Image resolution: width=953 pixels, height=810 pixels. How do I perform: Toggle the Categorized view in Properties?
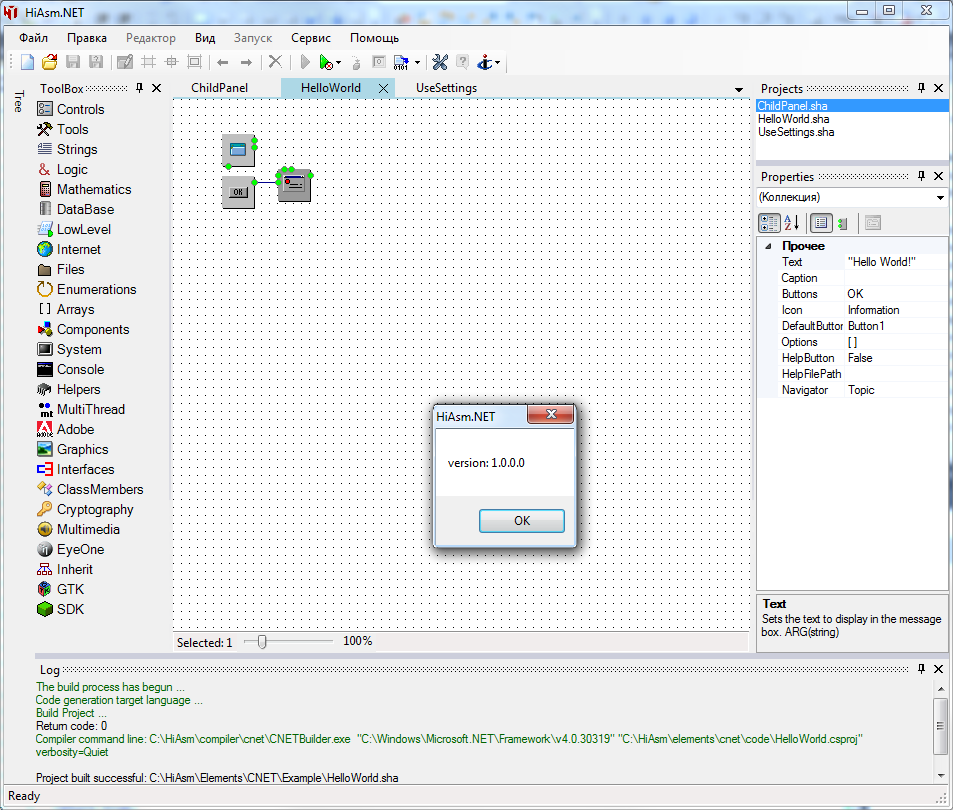[769, 223]
